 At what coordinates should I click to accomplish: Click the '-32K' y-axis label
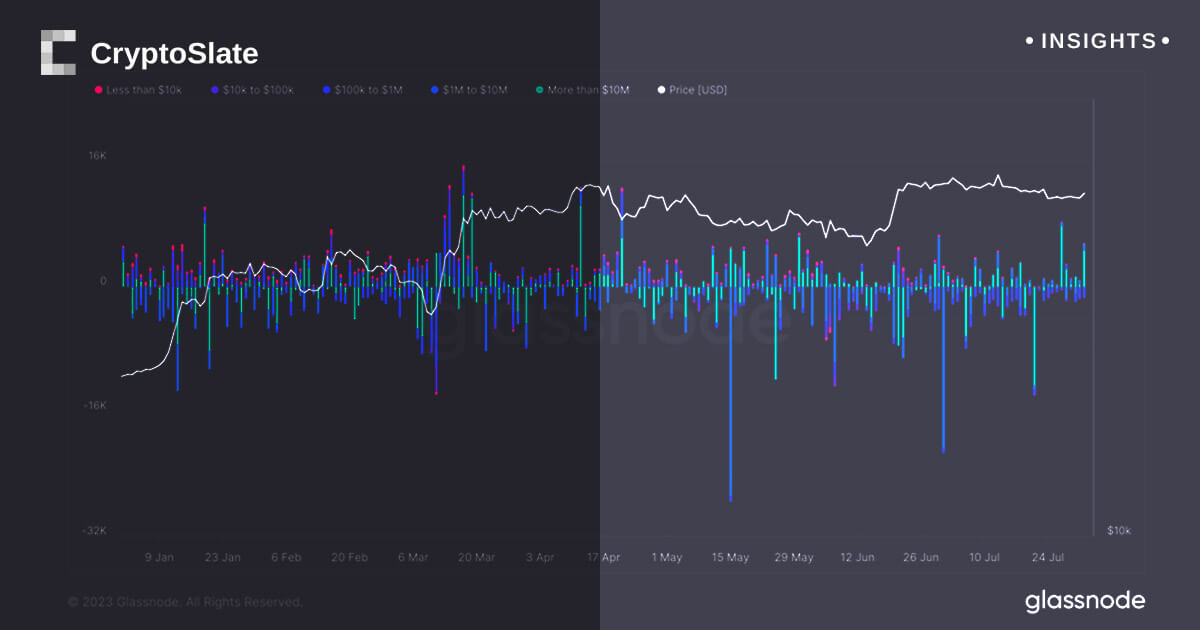pos(95,530)
